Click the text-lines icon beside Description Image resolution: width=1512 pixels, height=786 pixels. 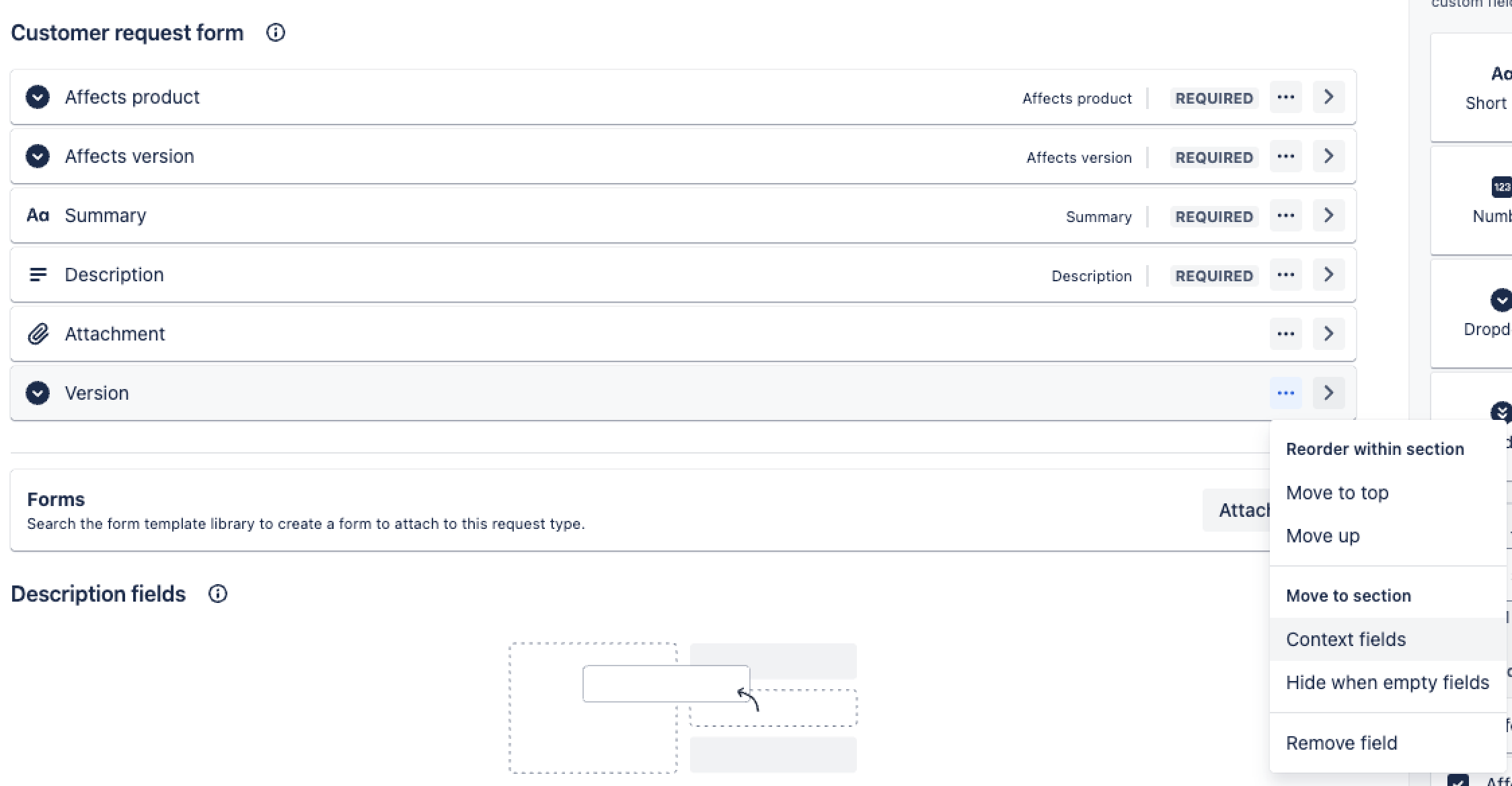pos(38,274)
